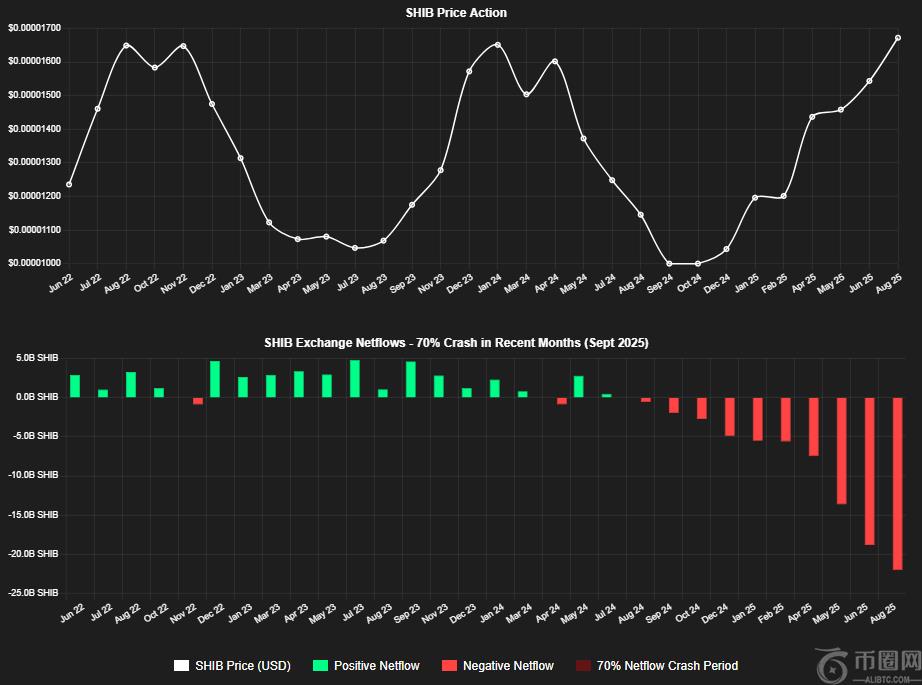Screen dimensions: 922x685
Task: Click the white SHIB Price legend swatch
Action: pos(181,665)
